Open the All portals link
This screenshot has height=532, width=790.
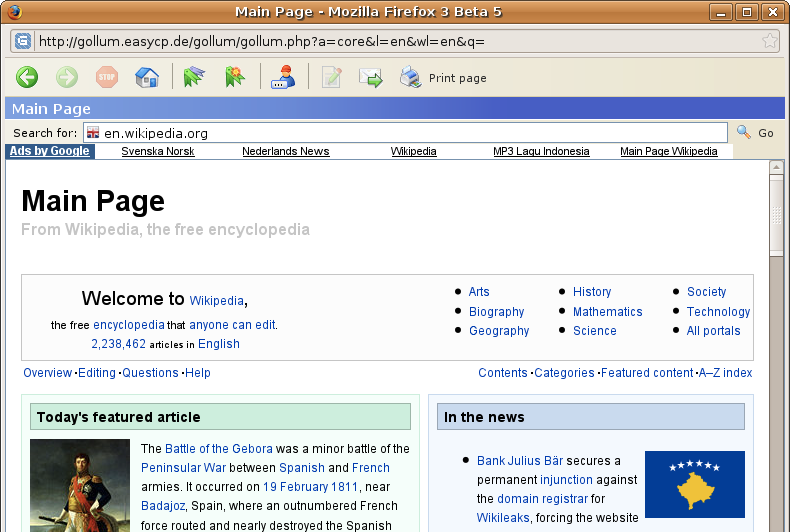tap(713, 331)
